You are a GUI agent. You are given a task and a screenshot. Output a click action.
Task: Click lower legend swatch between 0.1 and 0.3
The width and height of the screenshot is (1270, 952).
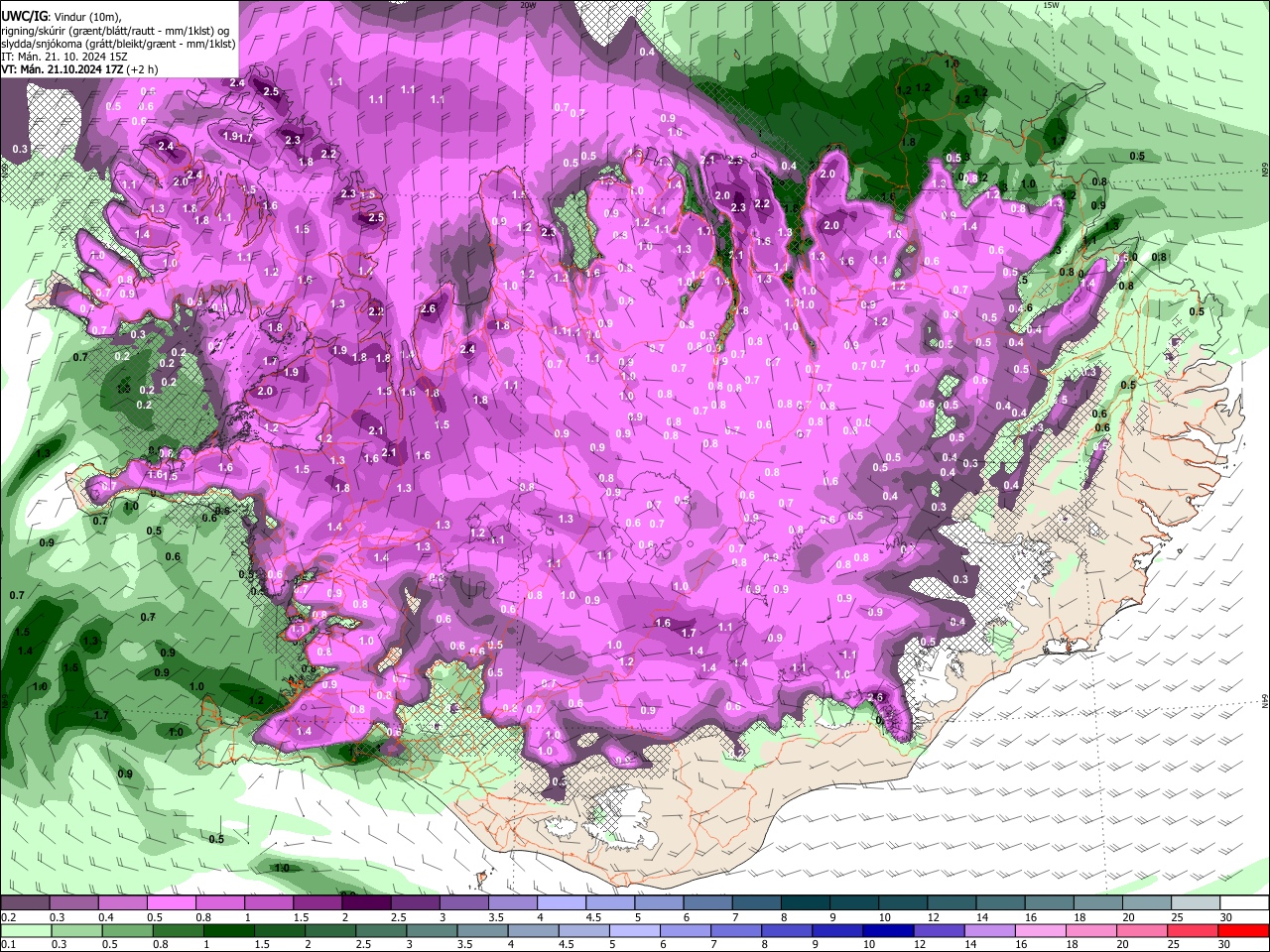point(28,931)
